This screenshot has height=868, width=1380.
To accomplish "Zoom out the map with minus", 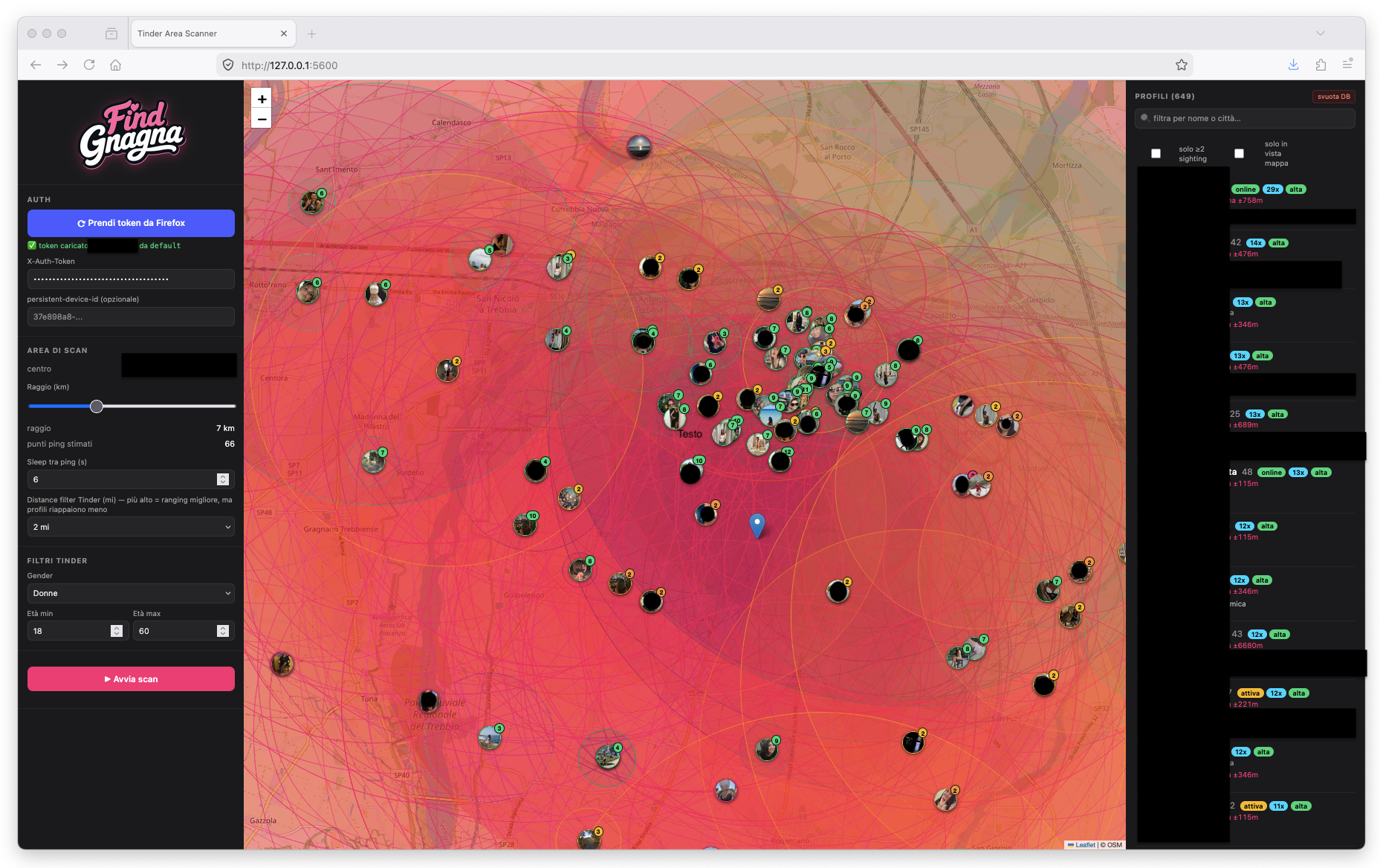I will [x=262, y=119].
